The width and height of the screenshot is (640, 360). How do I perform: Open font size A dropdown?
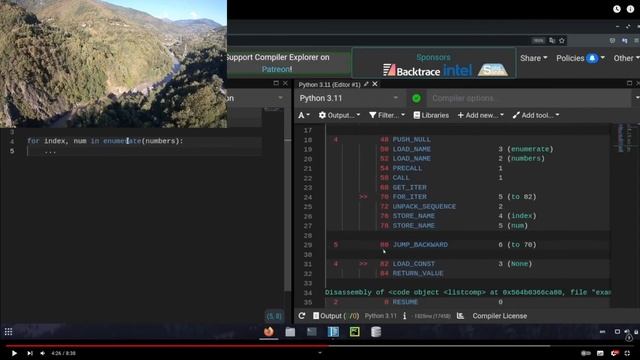tap(304, 116)
